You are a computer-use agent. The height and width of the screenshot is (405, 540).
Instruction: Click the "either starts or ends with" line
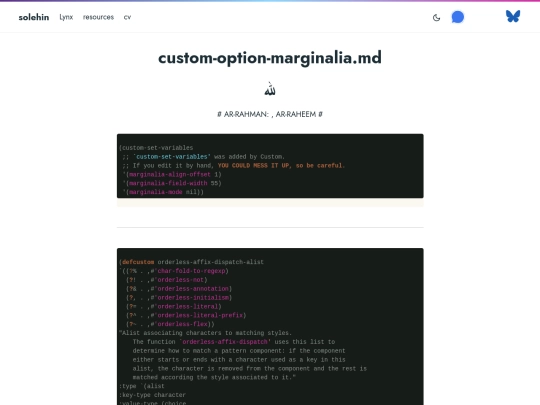pyautogui.click(x=239, y=360)
